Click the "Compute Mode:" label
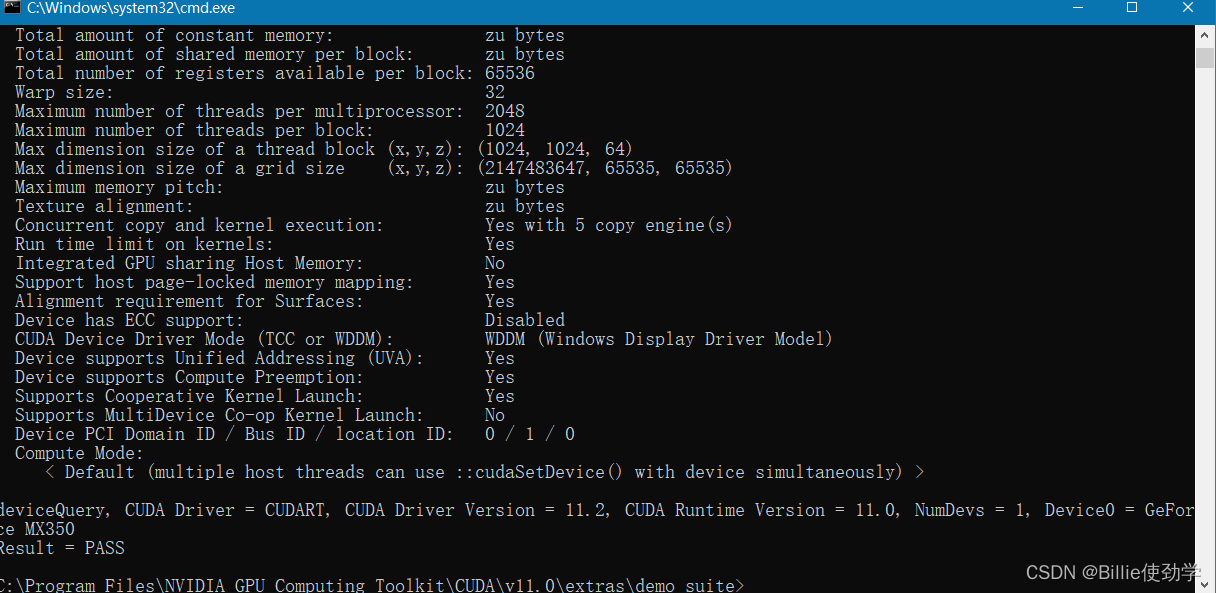Viewport: 1216px width, 593px height. (x=79, y=453)
